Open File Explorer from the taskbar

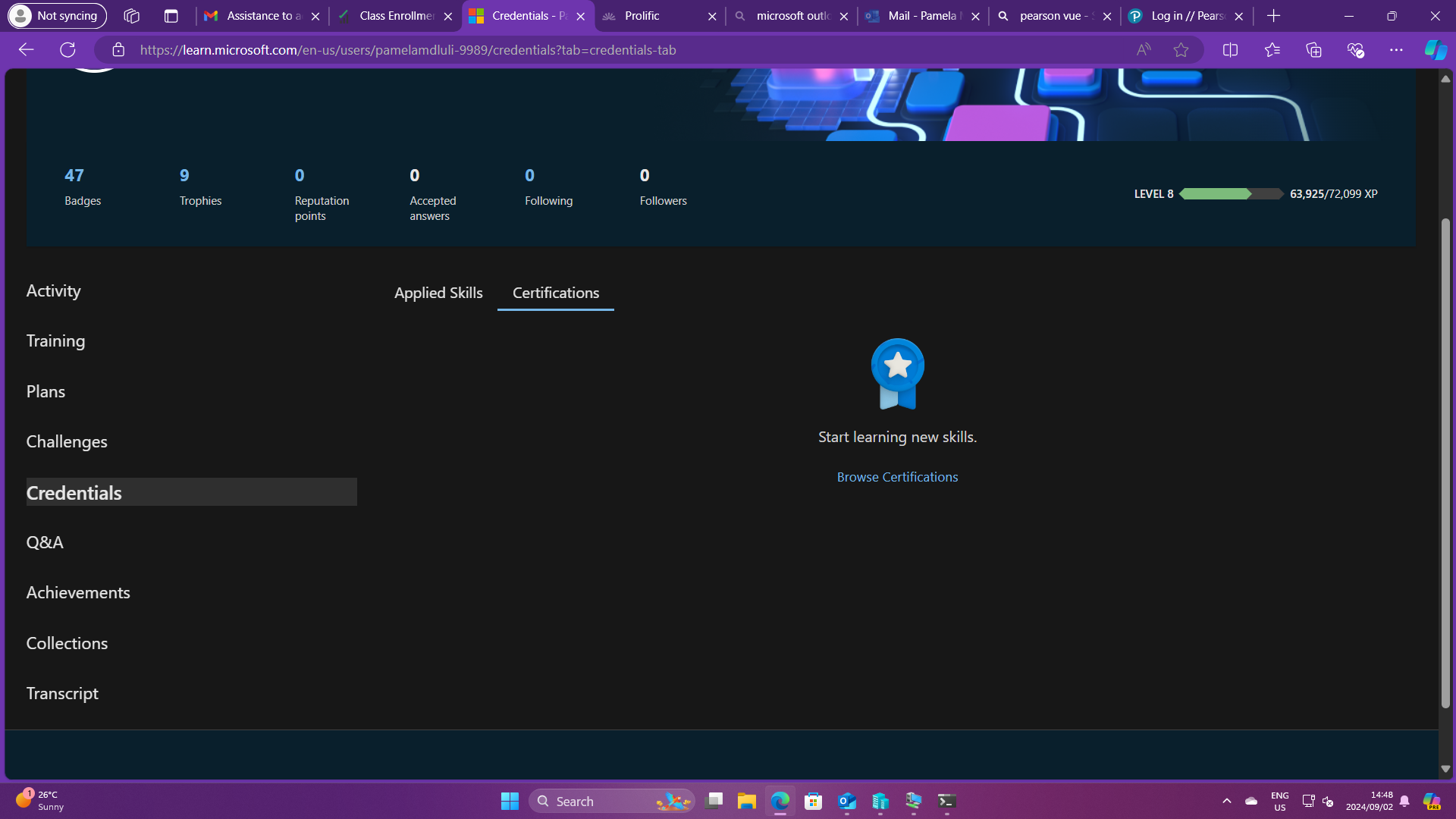pyautogui.click(x=747, y=801)
